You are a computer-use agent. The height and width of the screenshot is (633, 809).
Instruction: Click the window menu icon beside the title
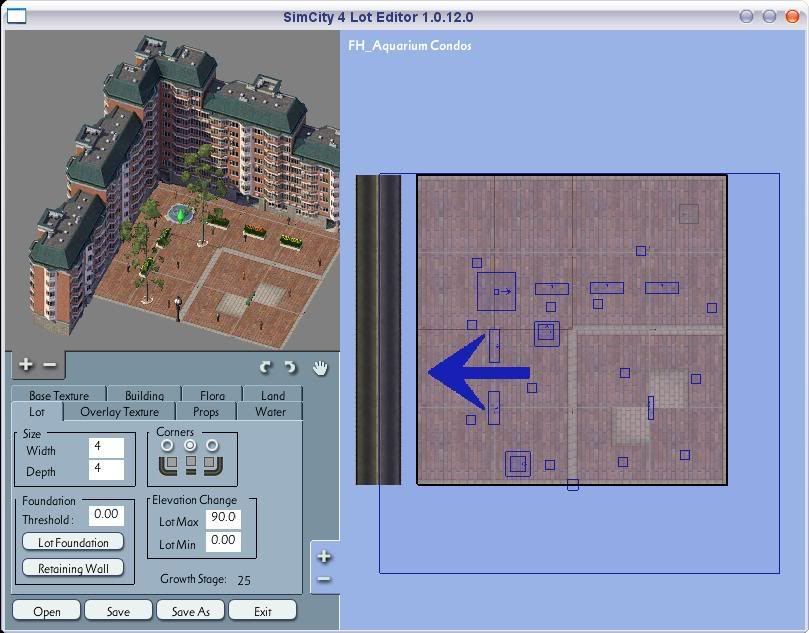[17, 17]
